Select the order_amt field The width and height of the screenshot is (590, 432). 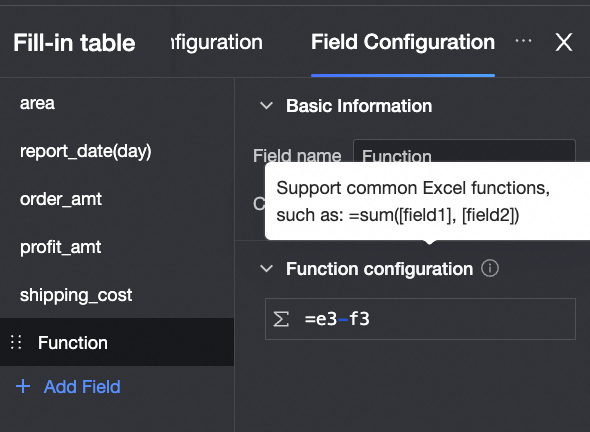pyautogui.click(x=117, y=199)
